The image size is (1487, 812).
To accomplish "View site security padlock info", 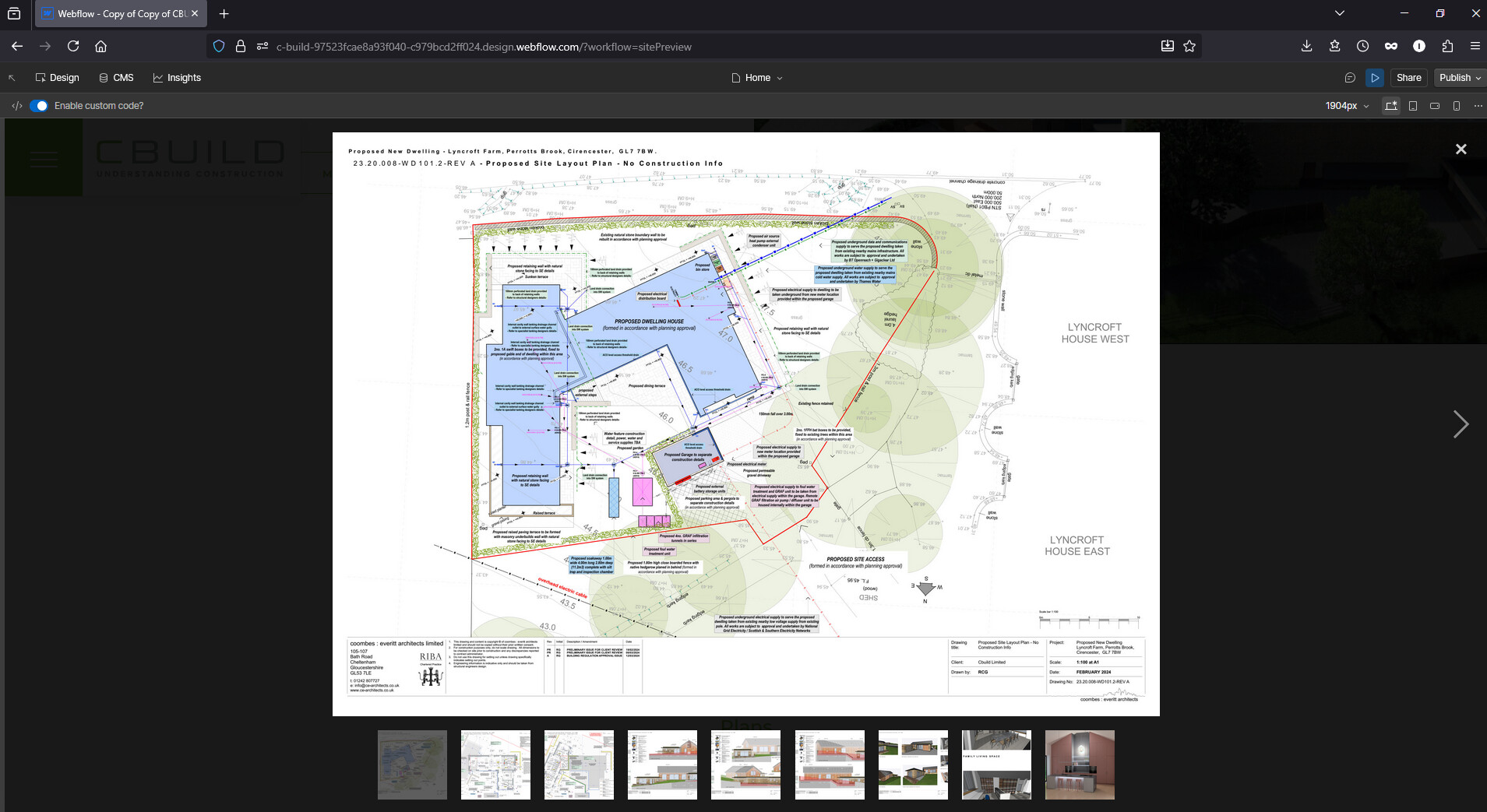I will coord(241,46).
